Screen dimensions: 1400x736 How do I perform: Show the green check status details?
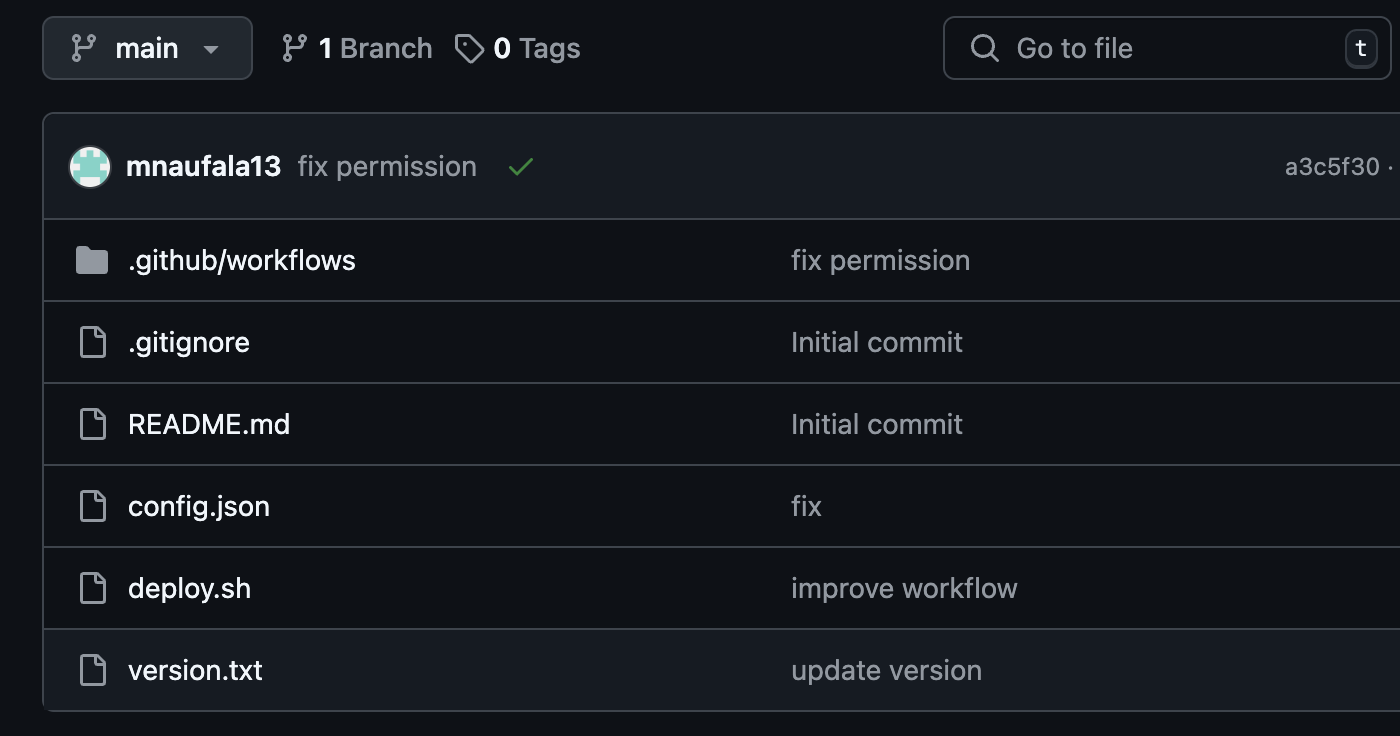[520, 167]
